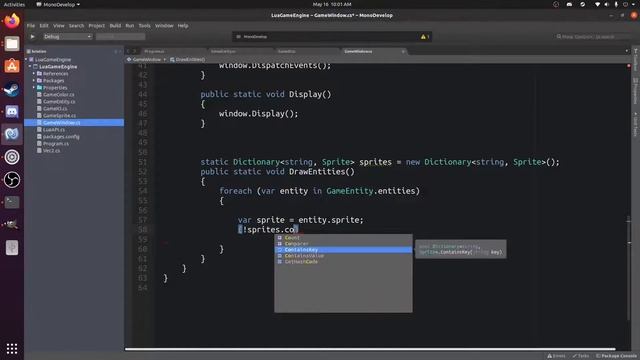The width and height of the screenshot is (640, 360).
Task: Open packages.config in the solution tree
Action: pyautogui.click(x=61, y=137)
